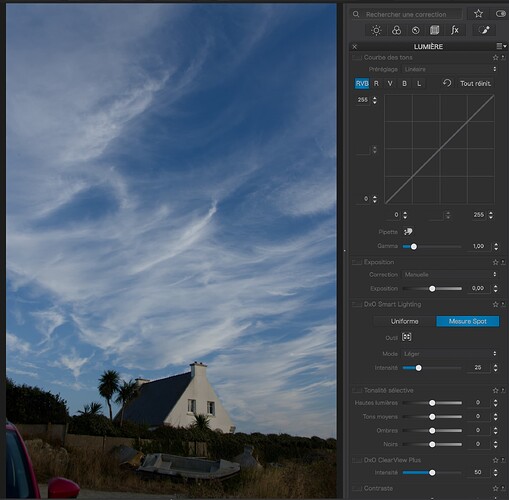This screenshot has height=500, width=509.
Task: Open the Color corrections circles icon
Action: click(x=396, y=30)
